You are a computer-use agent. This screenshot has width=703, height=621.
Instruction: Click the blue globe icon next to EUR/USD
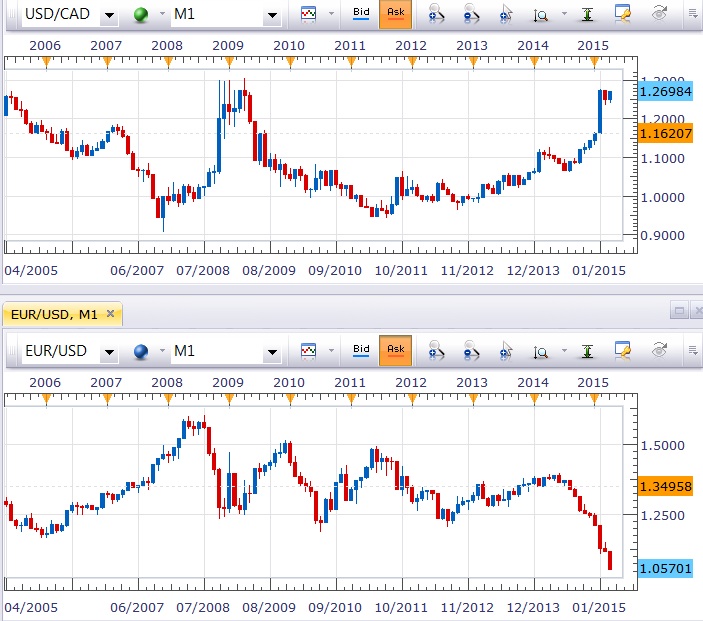[x=140, y=351]
